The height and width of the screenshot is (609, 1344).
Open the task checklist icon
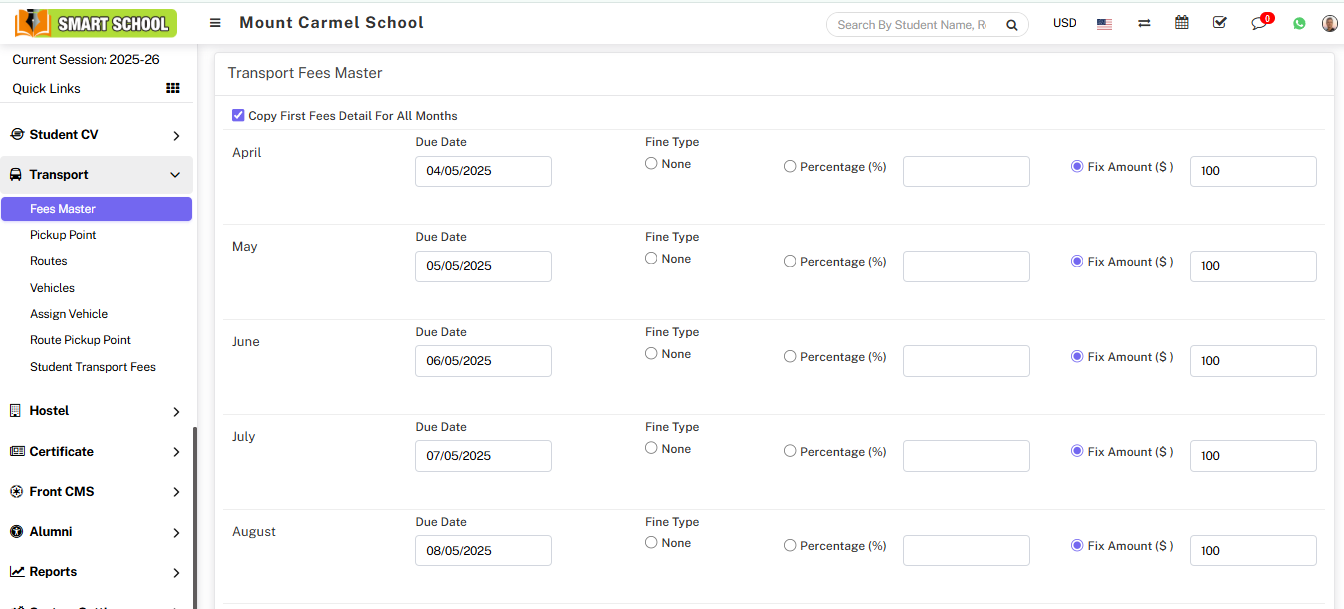(1219, 23)
